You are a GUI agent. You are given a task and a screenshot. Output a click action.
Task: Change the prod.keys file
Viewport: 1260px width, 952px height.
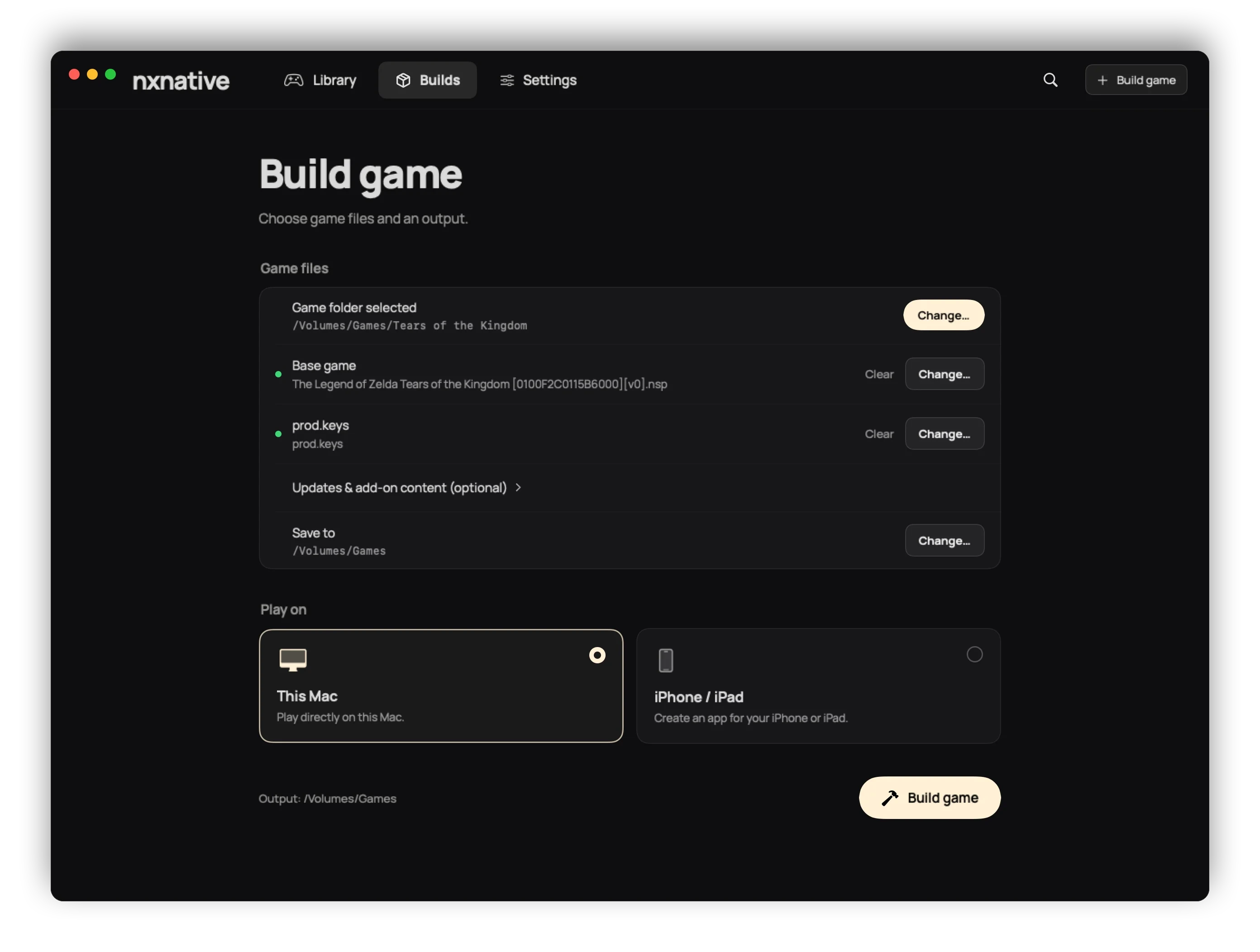tap(944, 433)
